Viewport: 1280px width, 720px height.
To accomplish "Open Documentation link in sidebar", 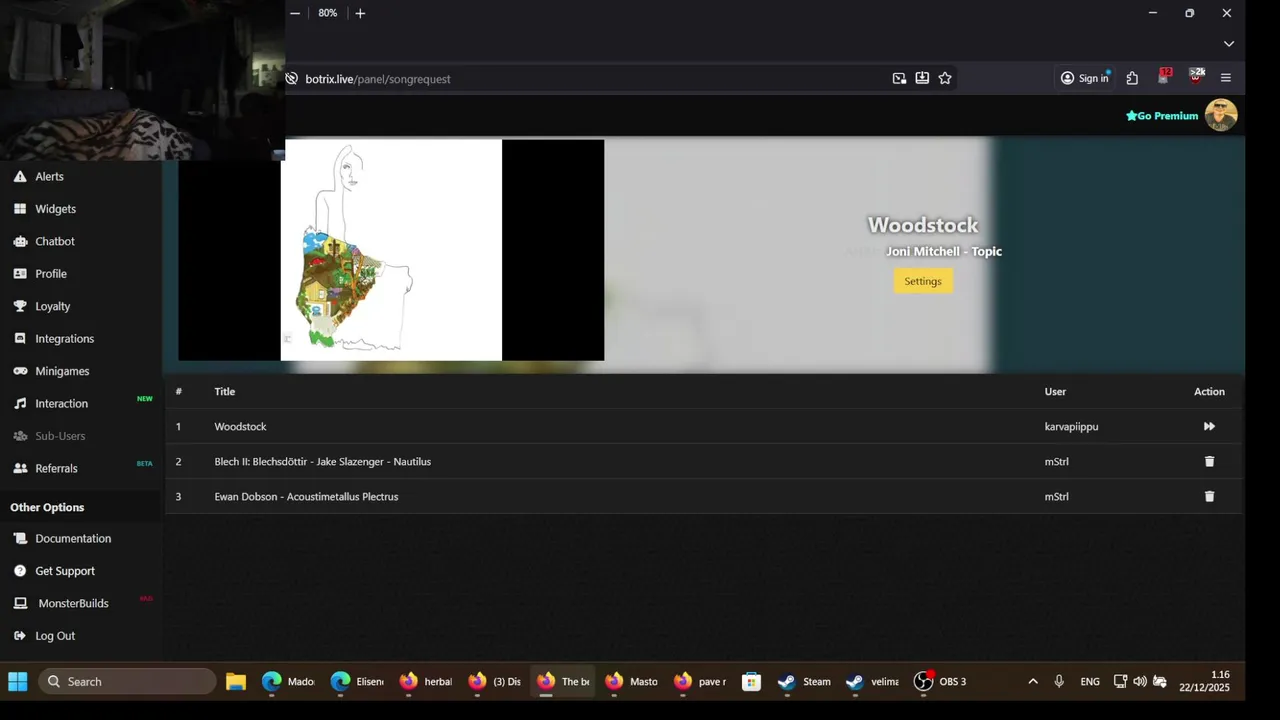I will [73, 538].
